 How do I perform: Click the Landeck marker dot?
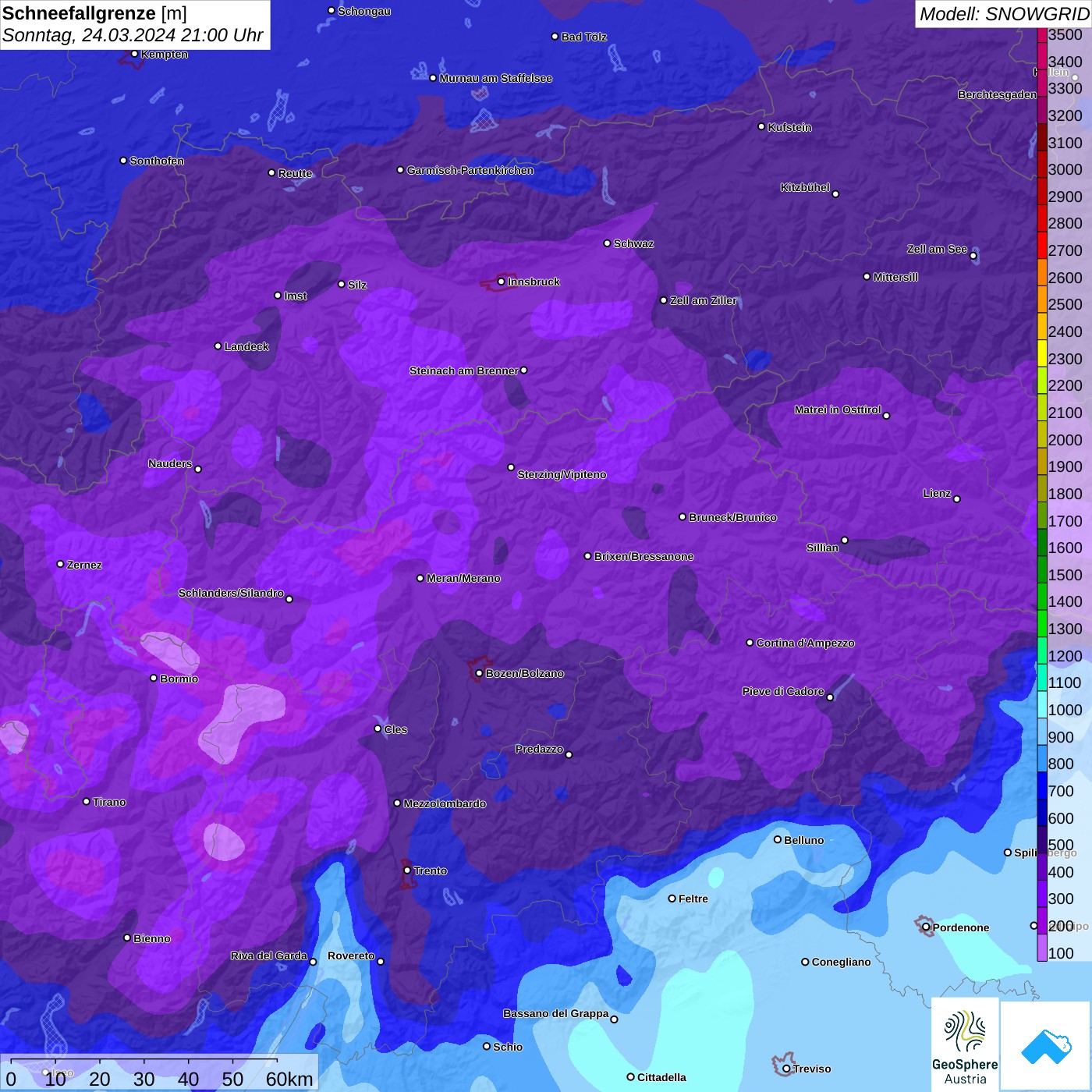[218, 346]
